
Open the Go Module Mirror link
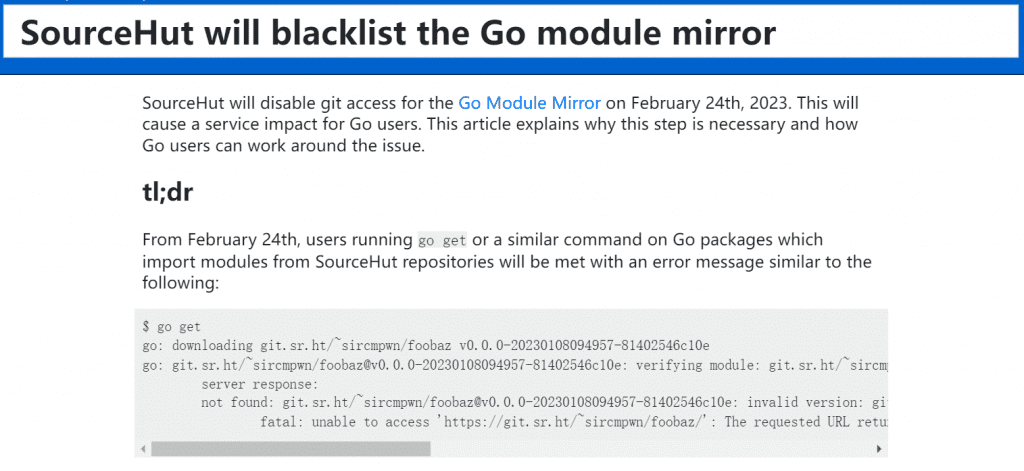pos(529,103)
